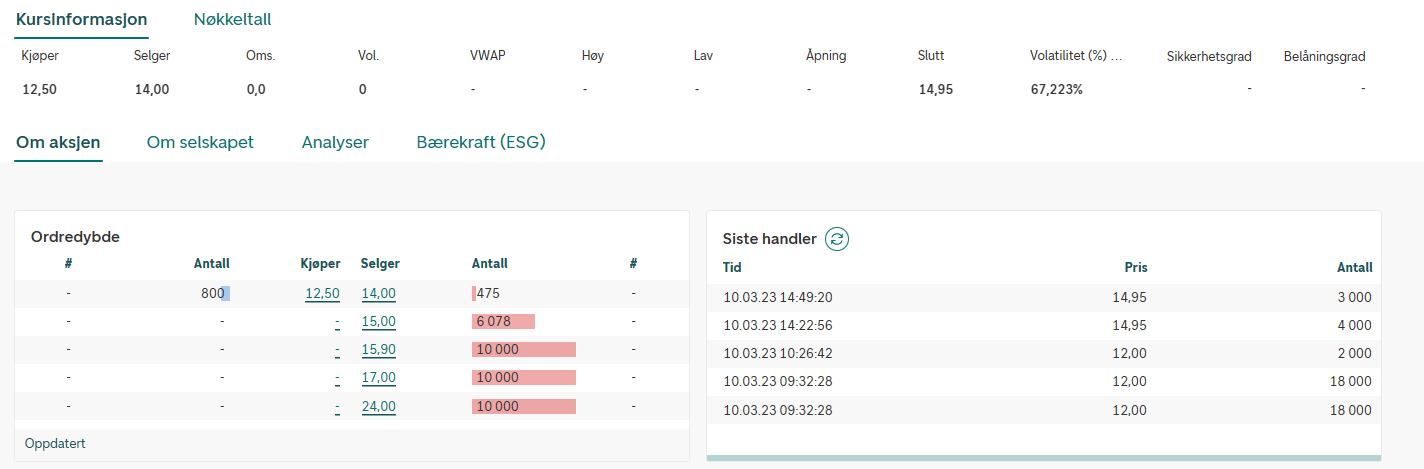Image resolution: width=1424 pixels, height=469 pixels.
Task: Click the red 6 078 volume bar
Action: tap(503, 322)
